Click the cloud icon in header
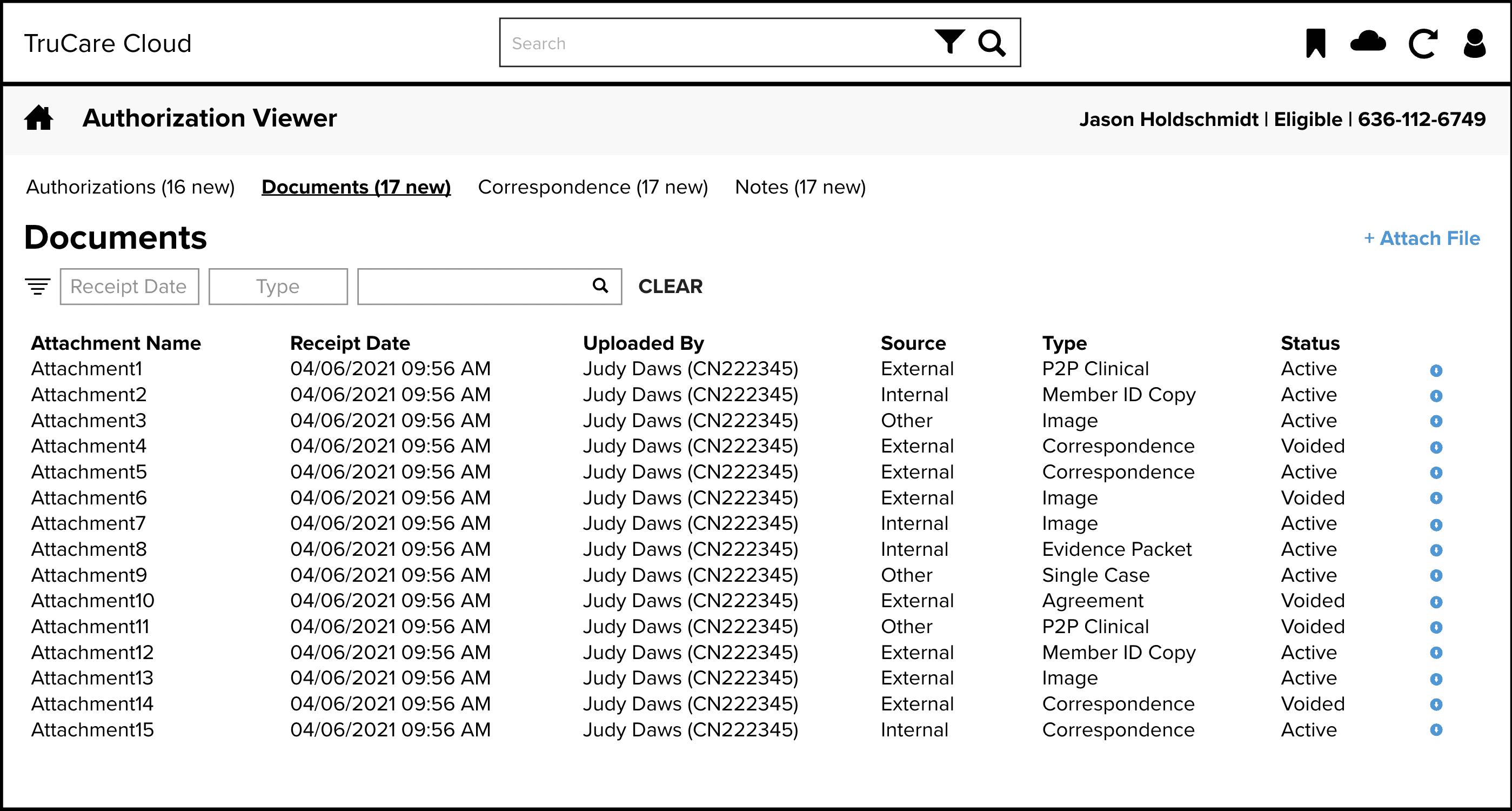 pos(1368,42)
